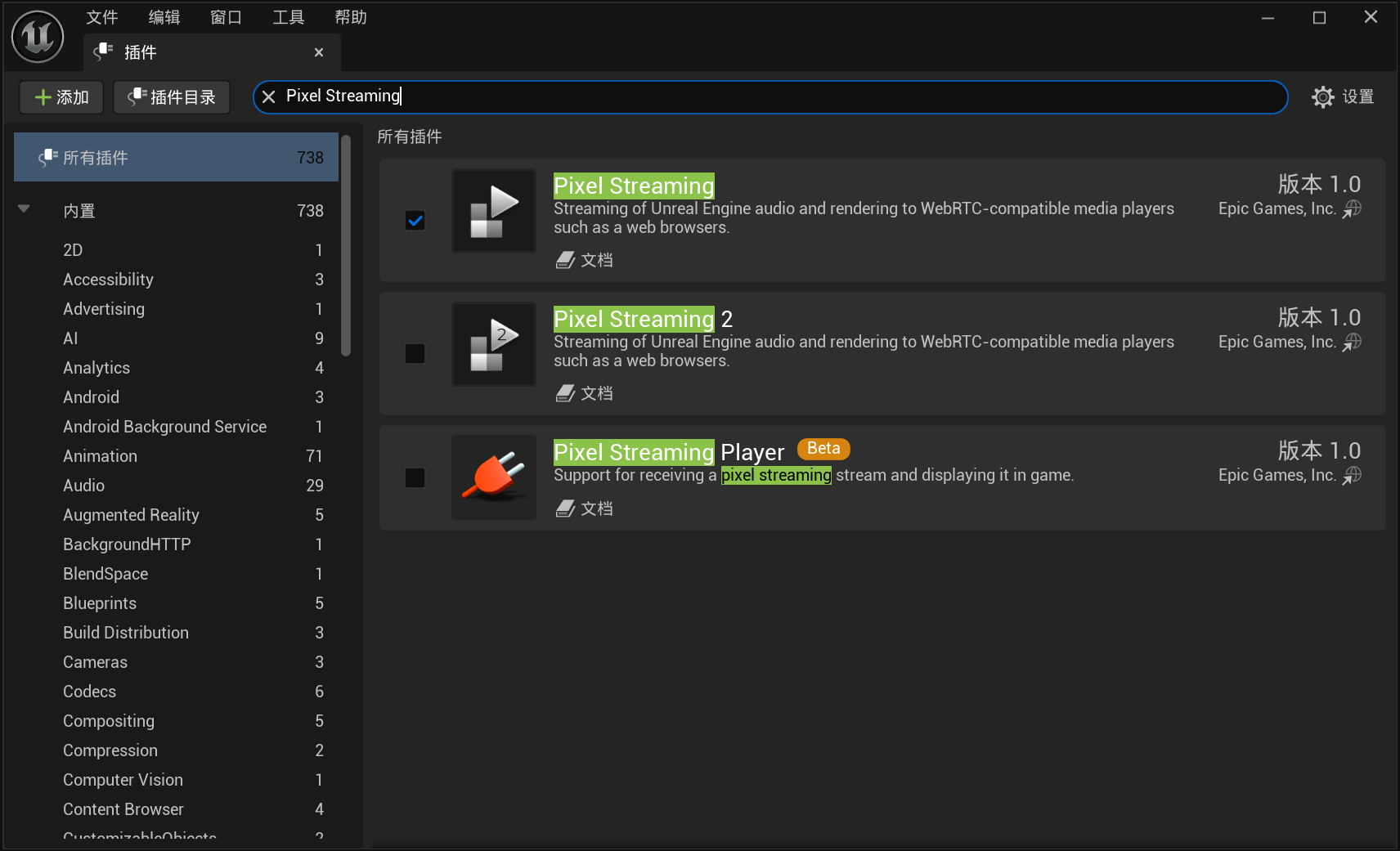This screenshot has width=1400, height=851.
Task: Select the 内置 category row
Action: point(177,211)
